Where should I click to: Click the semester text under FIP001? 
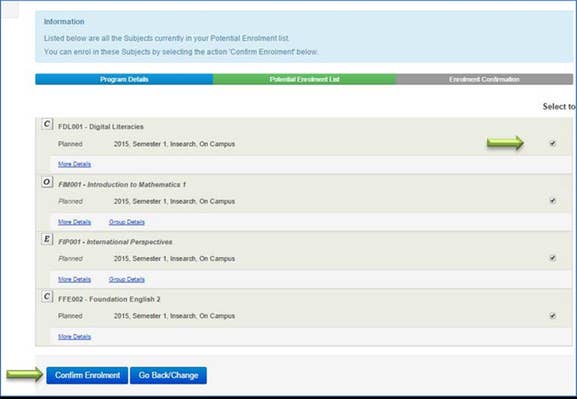click(174, 259)
